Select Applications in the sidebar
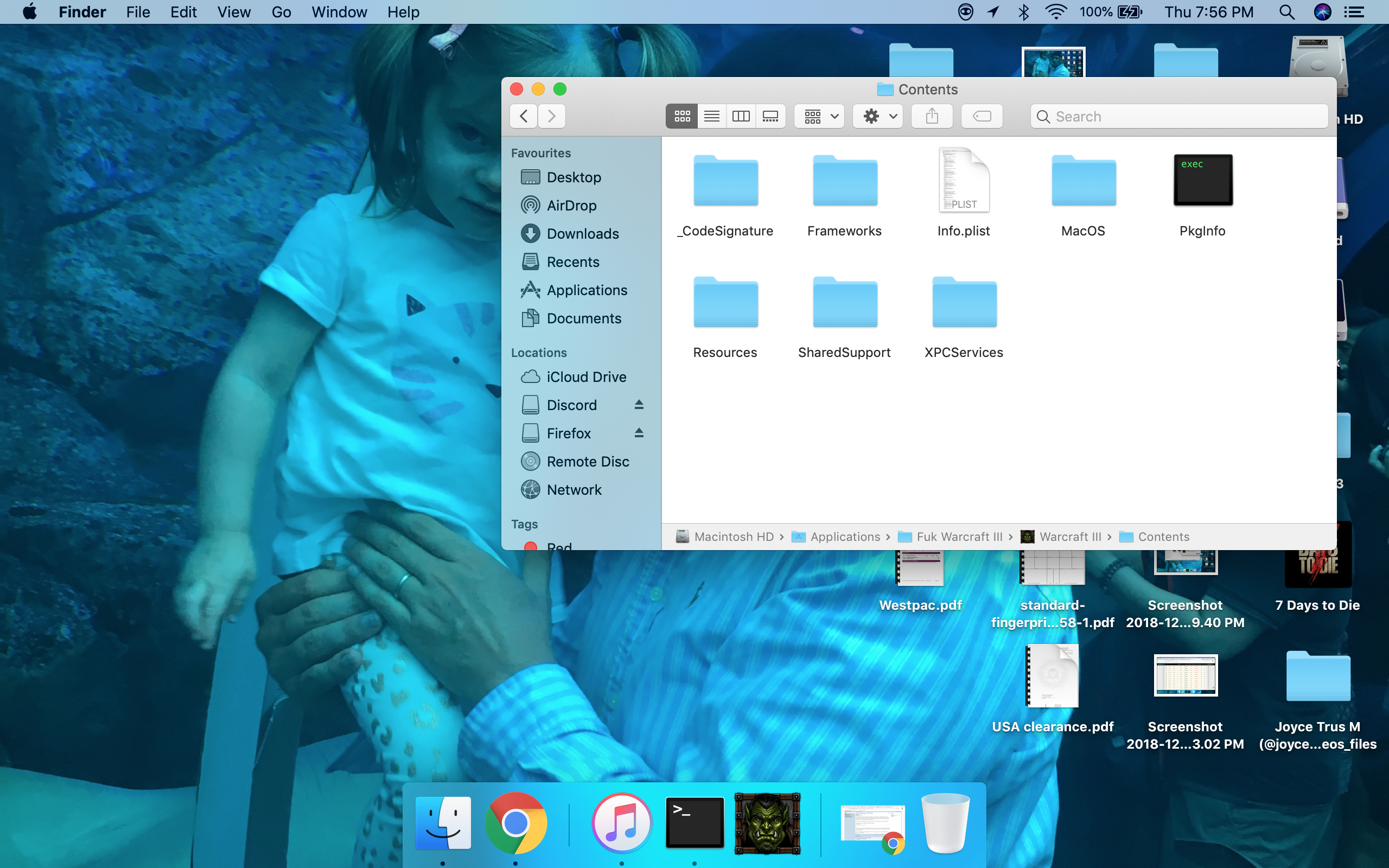This screenshot has height=868, width=1389. (581, 290)
